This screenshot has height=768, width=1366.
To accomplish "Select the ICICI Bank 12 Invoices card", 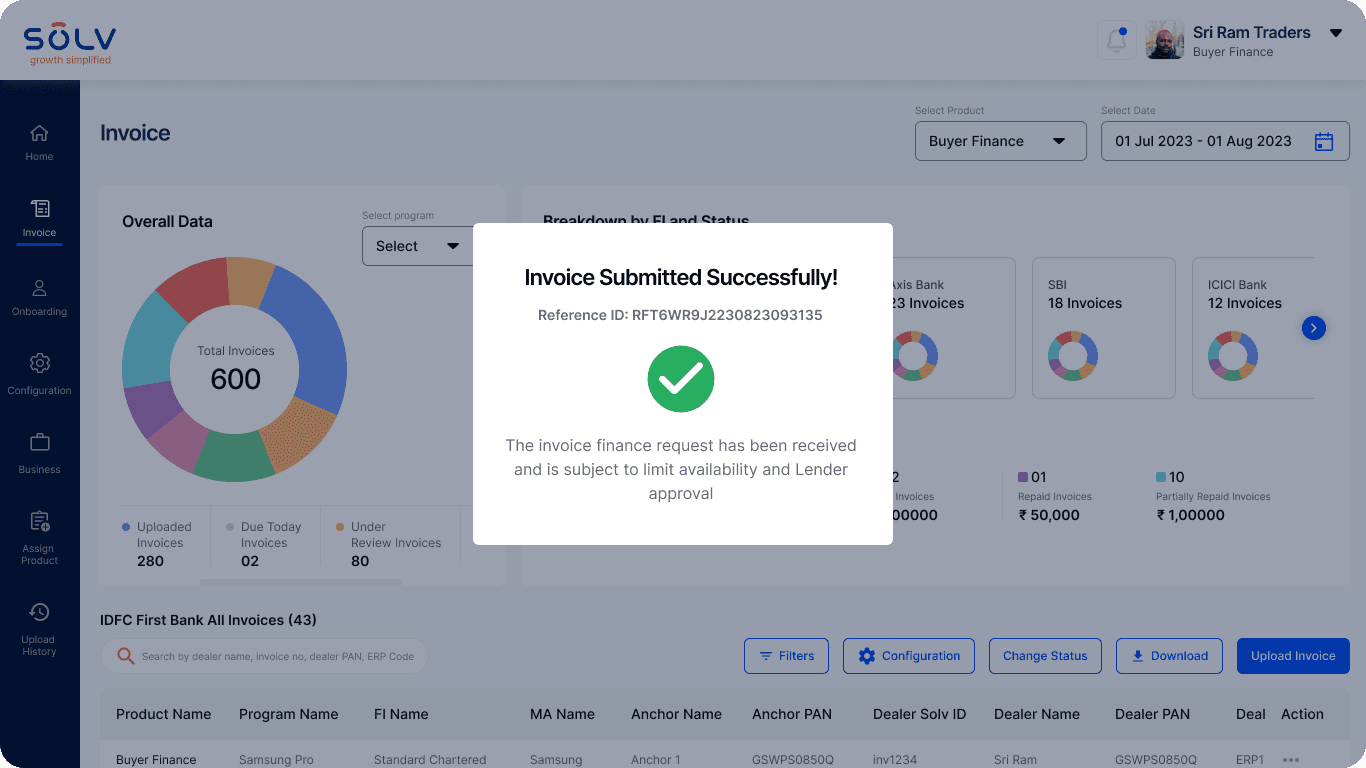I will pos(1254,328).
